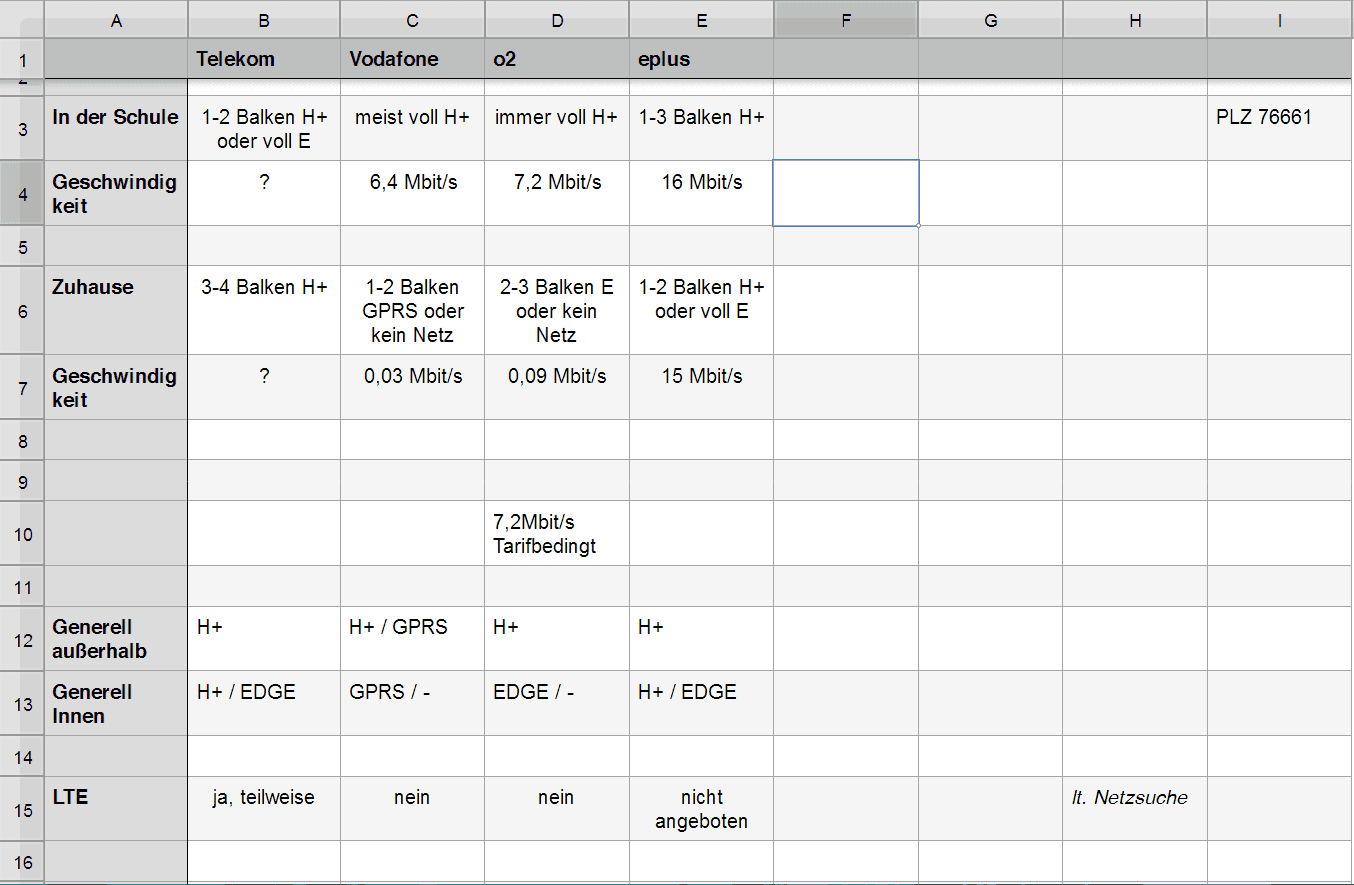Select the '?' cell in Zuhause Geschwindigkeit row
Viewport: 1354px width, 885px height.
[264, 387]
